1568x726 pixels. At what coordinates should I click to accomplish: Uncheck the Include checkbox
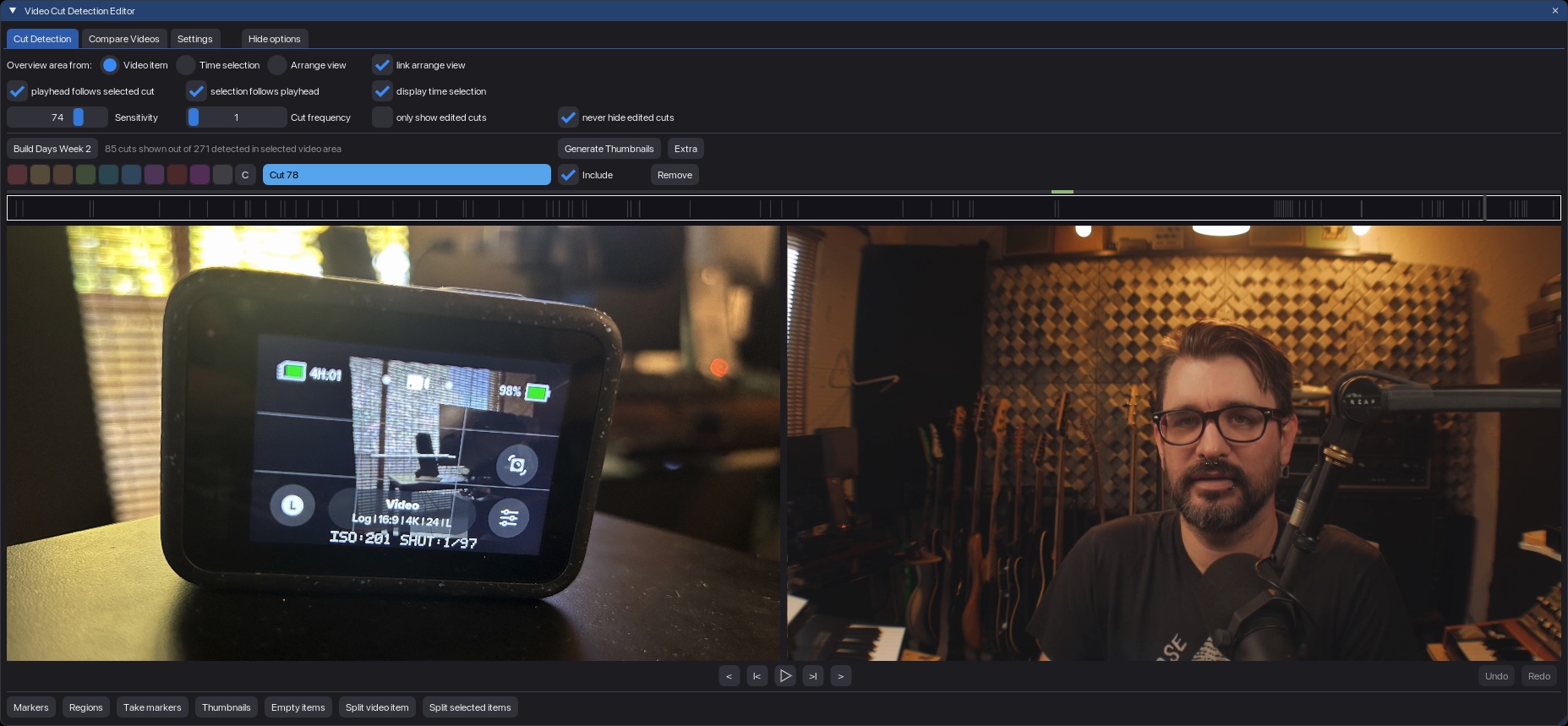click(568, 175)
